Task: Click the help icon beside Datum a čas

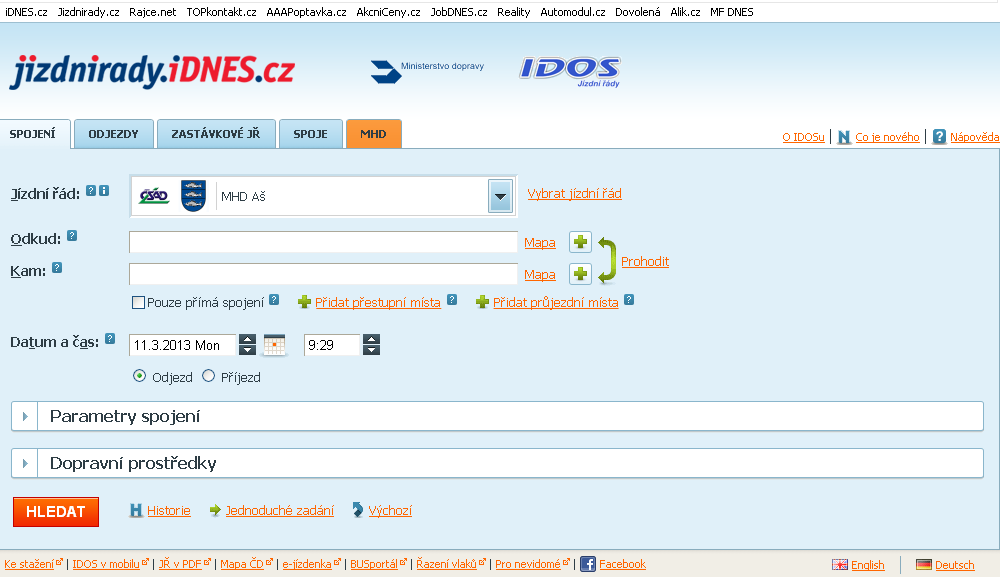Action: tap(110, 339)
